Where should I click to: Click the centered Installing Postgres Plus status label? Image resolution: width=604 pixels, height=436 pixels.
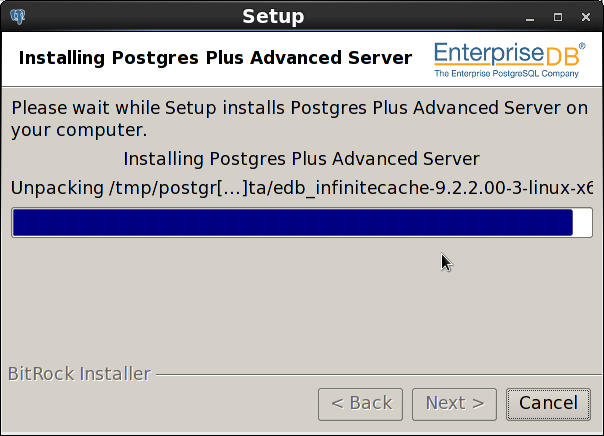point(302,159)
